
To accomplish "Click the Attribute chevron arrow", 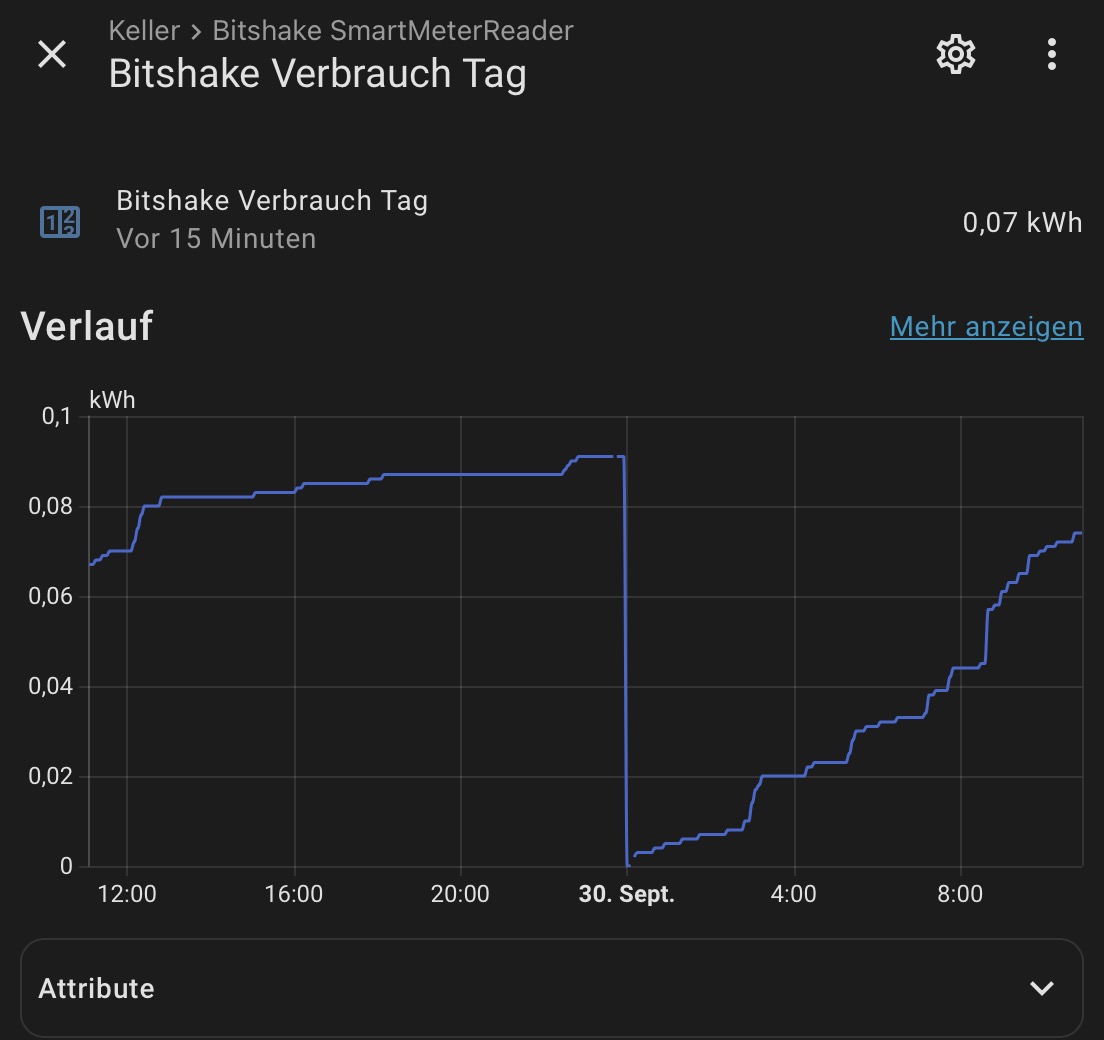I will [1042, 988].
